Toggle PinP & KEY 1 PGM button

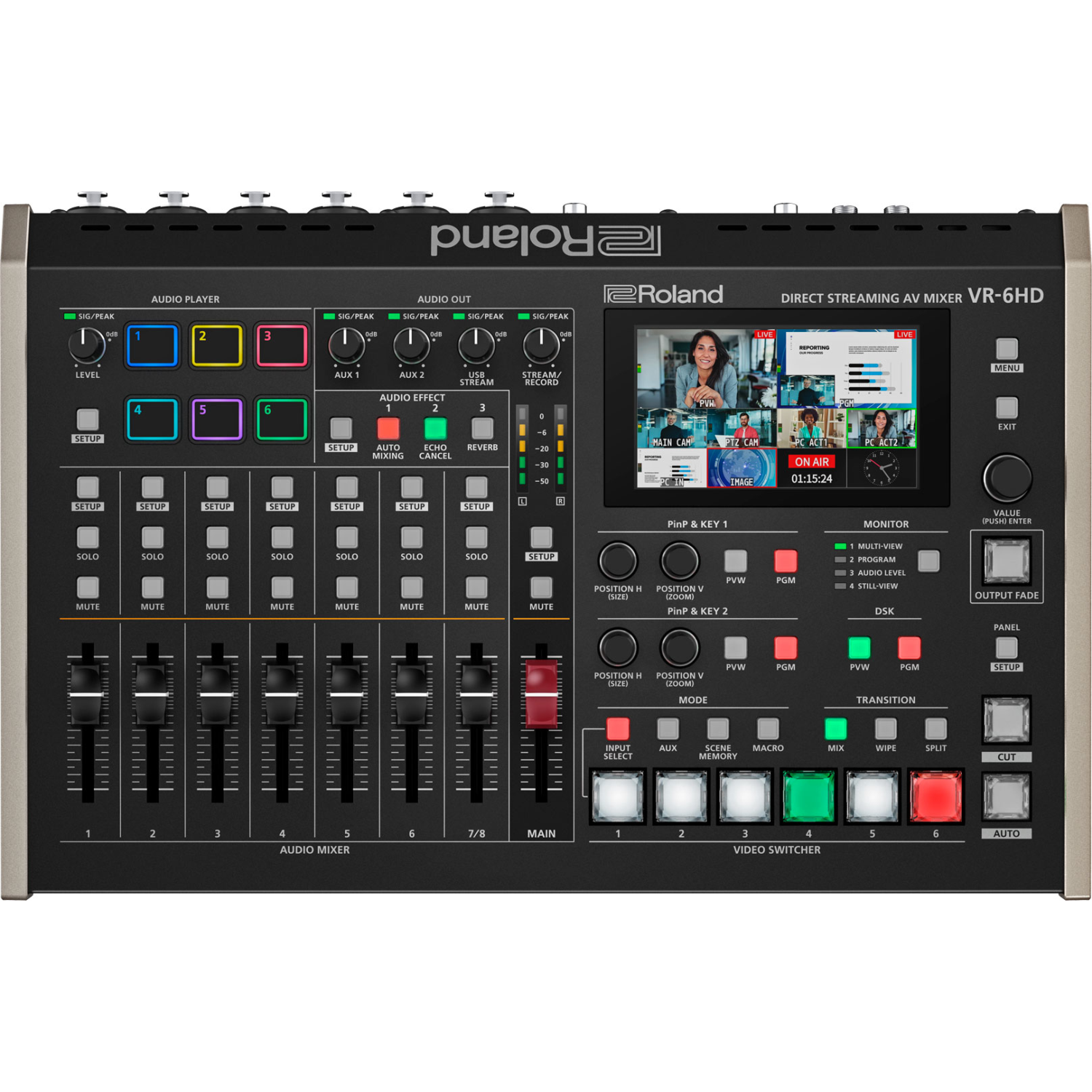tap(786, 561)
